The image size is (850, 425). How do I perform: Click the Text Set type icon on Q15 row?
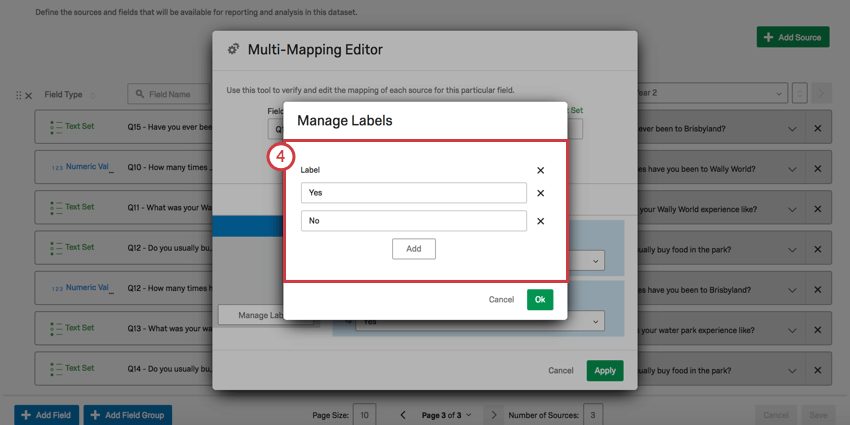(x=55, y=127)
